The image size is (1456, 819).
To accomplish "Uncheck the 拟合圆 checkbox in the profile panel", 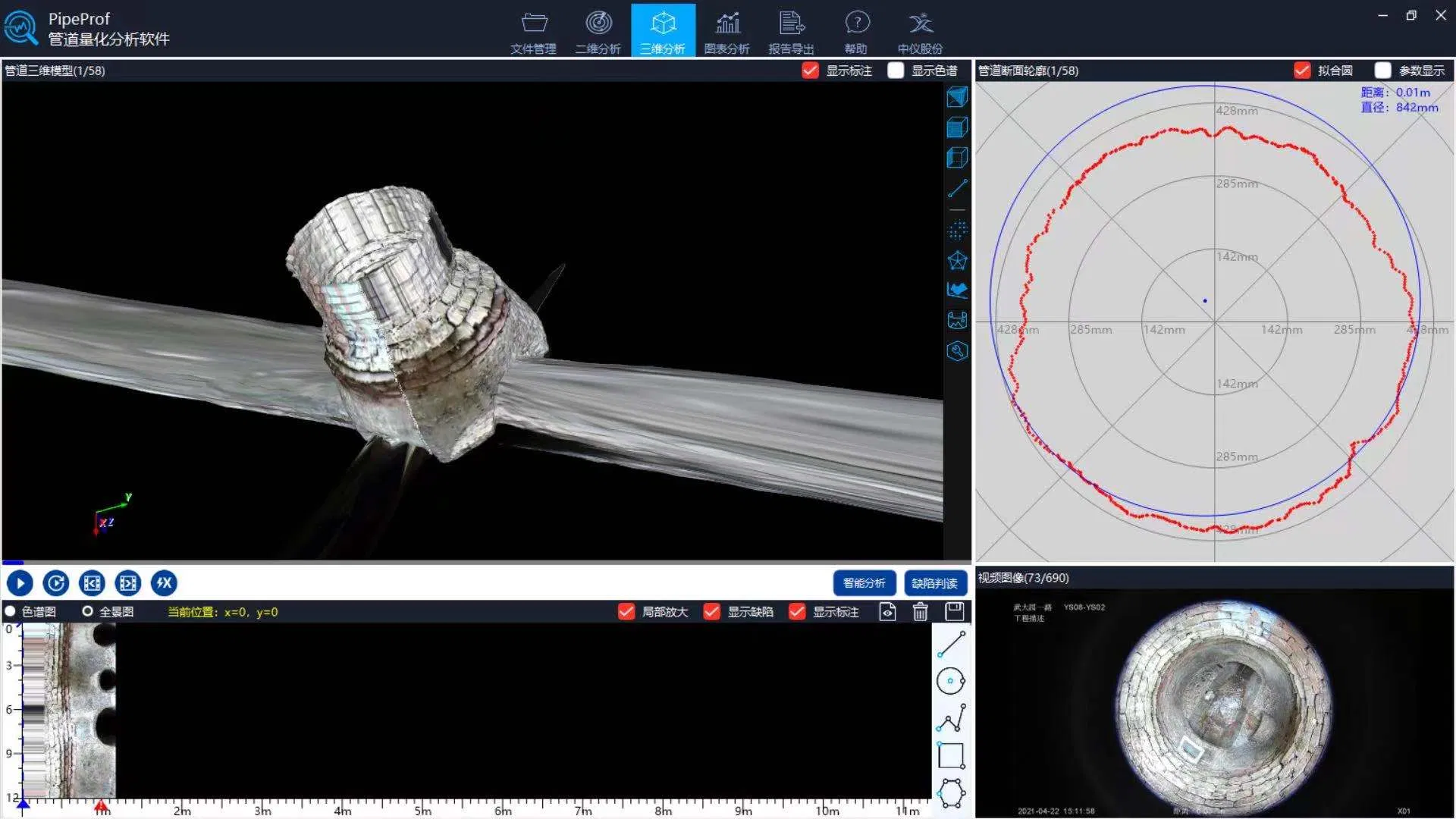I will point(1303,70).
